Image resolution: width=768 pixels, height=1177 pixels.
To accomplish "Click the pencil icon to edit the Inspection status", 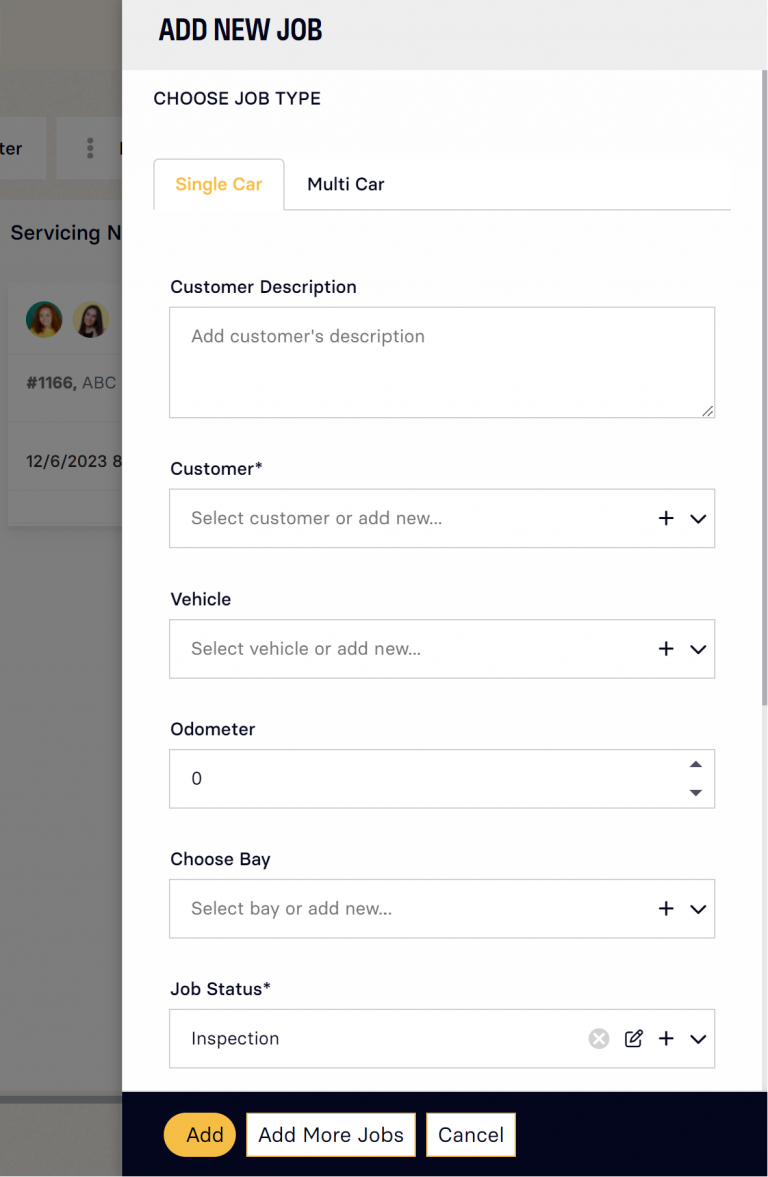I will click(x=633, y=1038).
